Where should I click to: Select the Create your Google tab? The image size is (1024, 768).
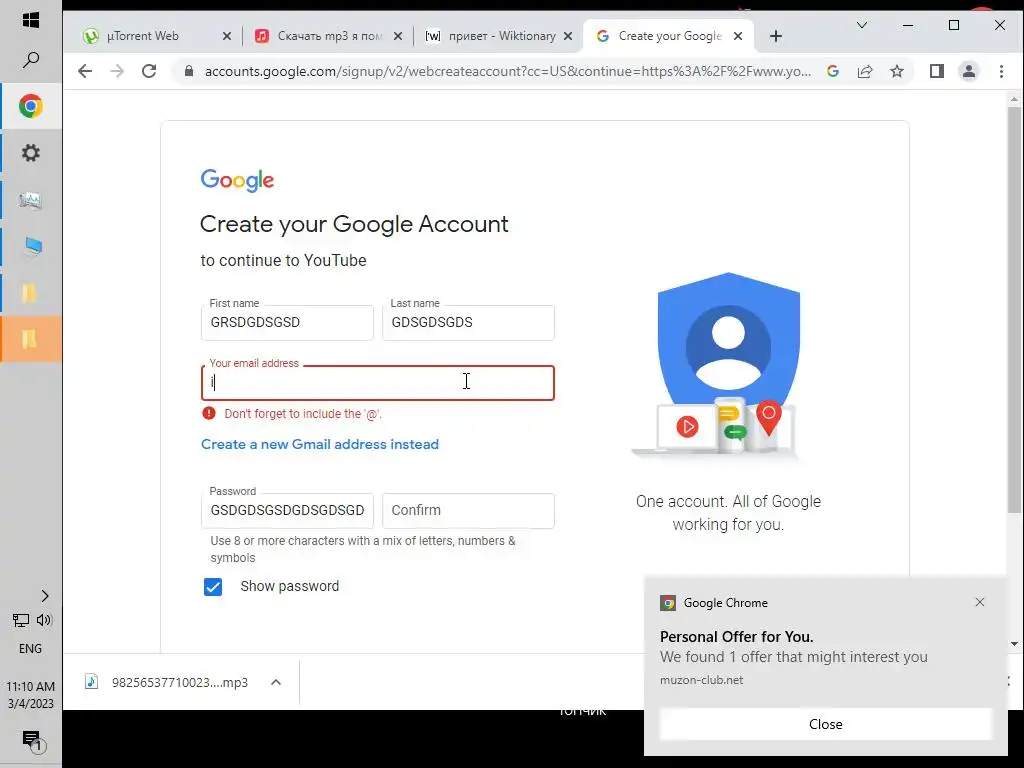coord(669,36)
